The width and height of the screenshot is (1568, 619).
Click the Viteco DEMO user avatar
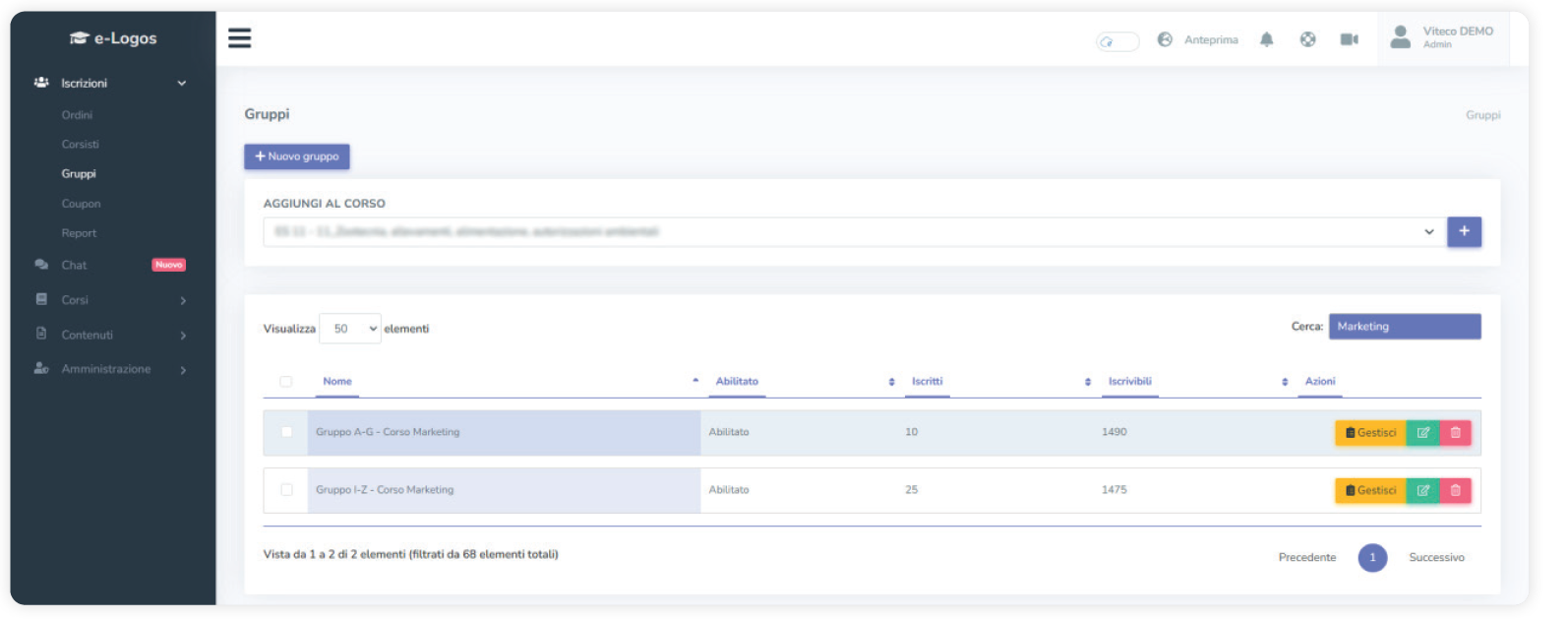(x=1400, y=38)
